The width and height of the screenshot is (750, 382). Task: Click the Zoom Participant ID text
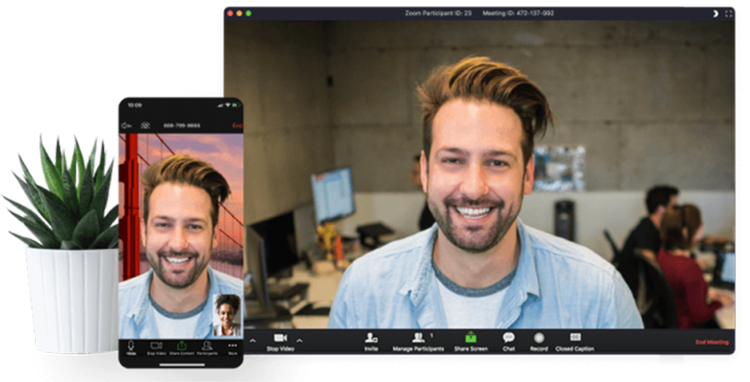439,13
